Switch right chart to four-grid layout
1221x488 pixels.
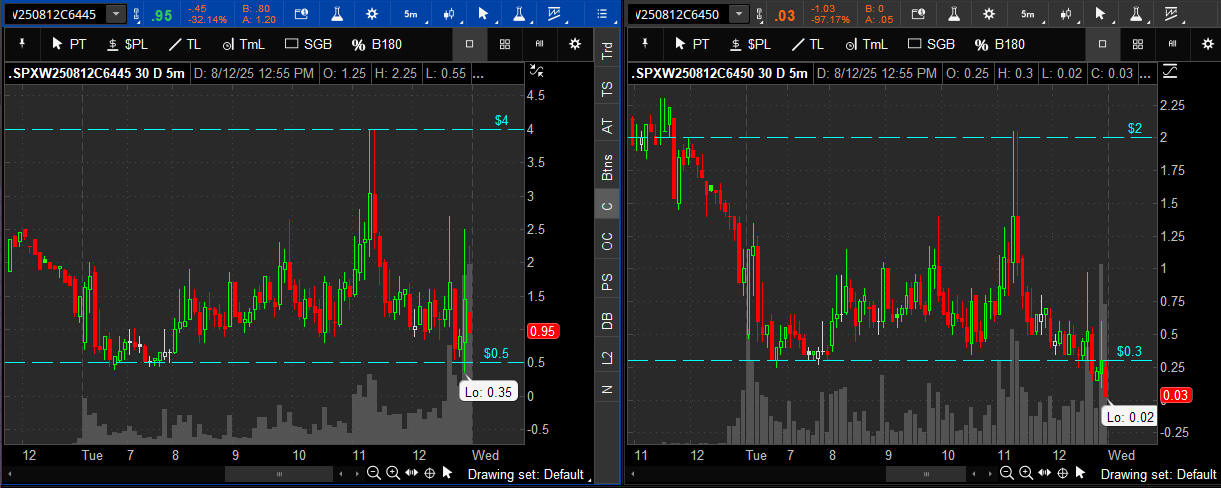pyautogui.click(x=1136, y=44)
